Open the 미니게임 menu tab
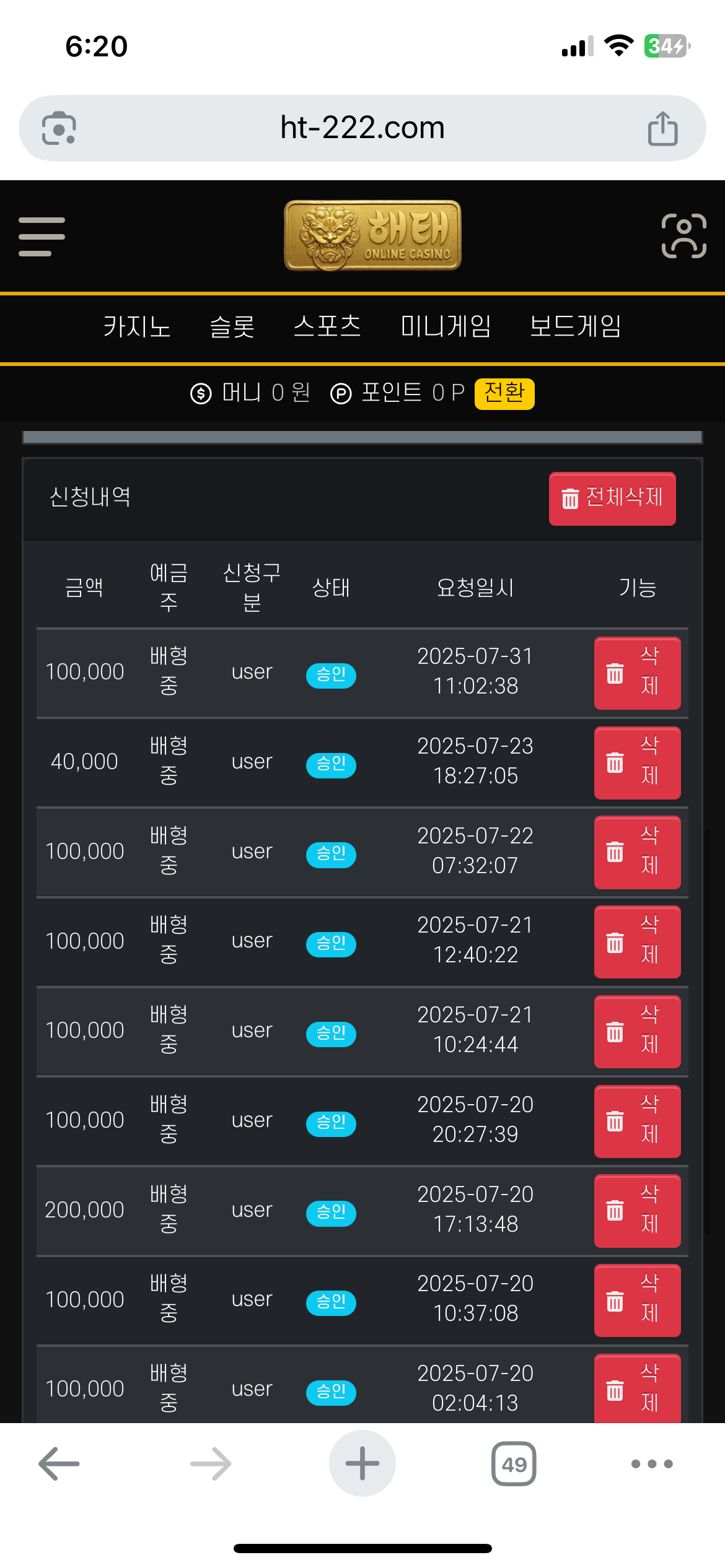This screenshot has width=725, height=1568. (x=446, y=326)
